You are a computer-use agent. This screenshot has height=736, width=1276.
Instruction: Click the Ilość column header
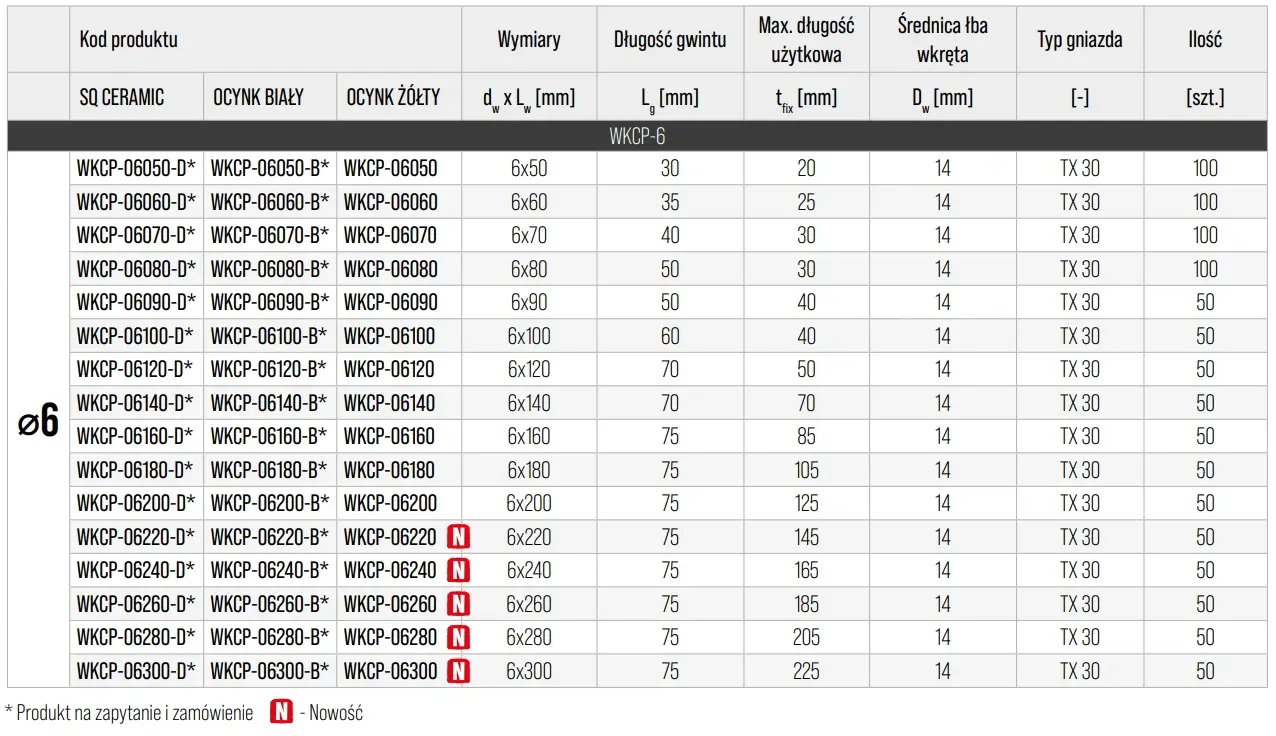(1205, 40)
